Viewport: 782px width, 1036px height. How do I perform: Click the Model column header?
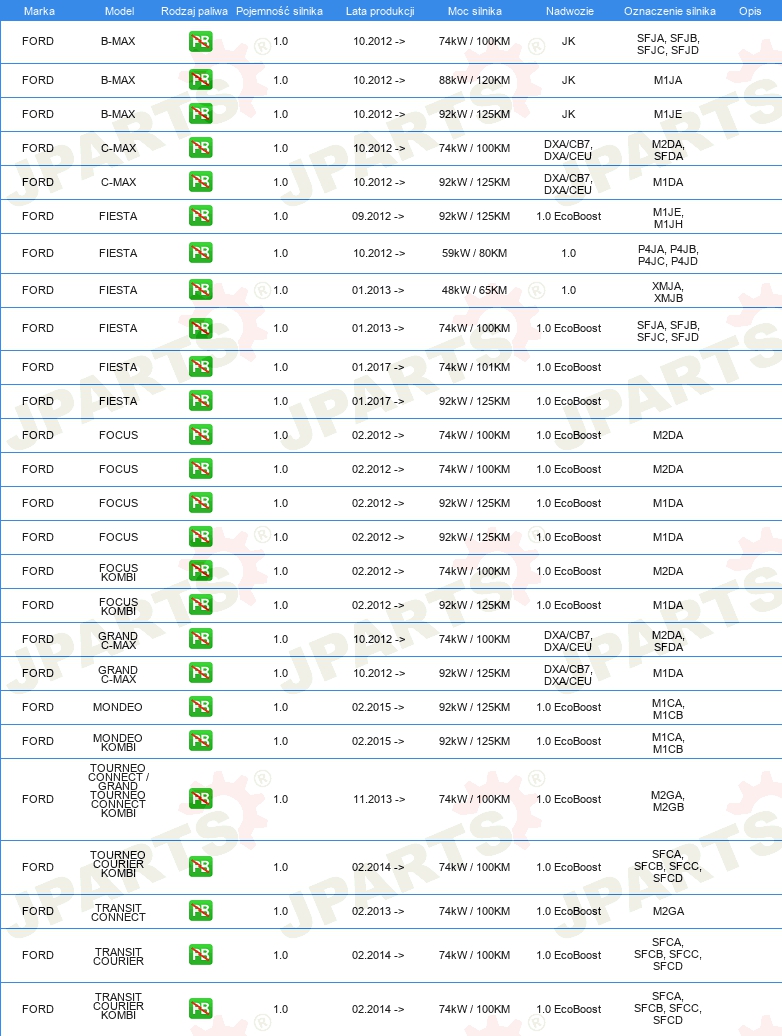click(120, 11)
